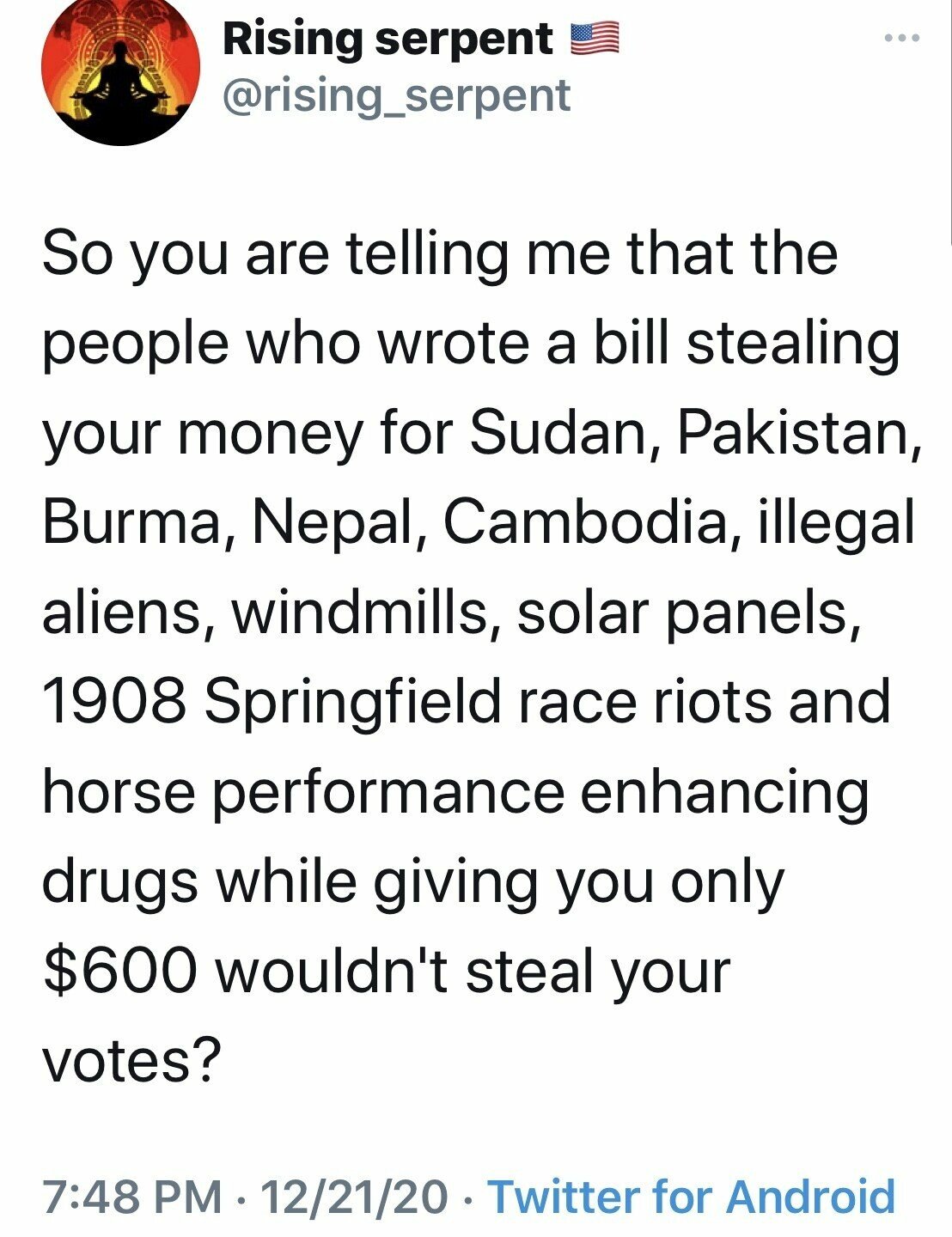The image size is (952, 1237).
Task: Click the 12/21/20 tweet date
Action: [355, 1197]
